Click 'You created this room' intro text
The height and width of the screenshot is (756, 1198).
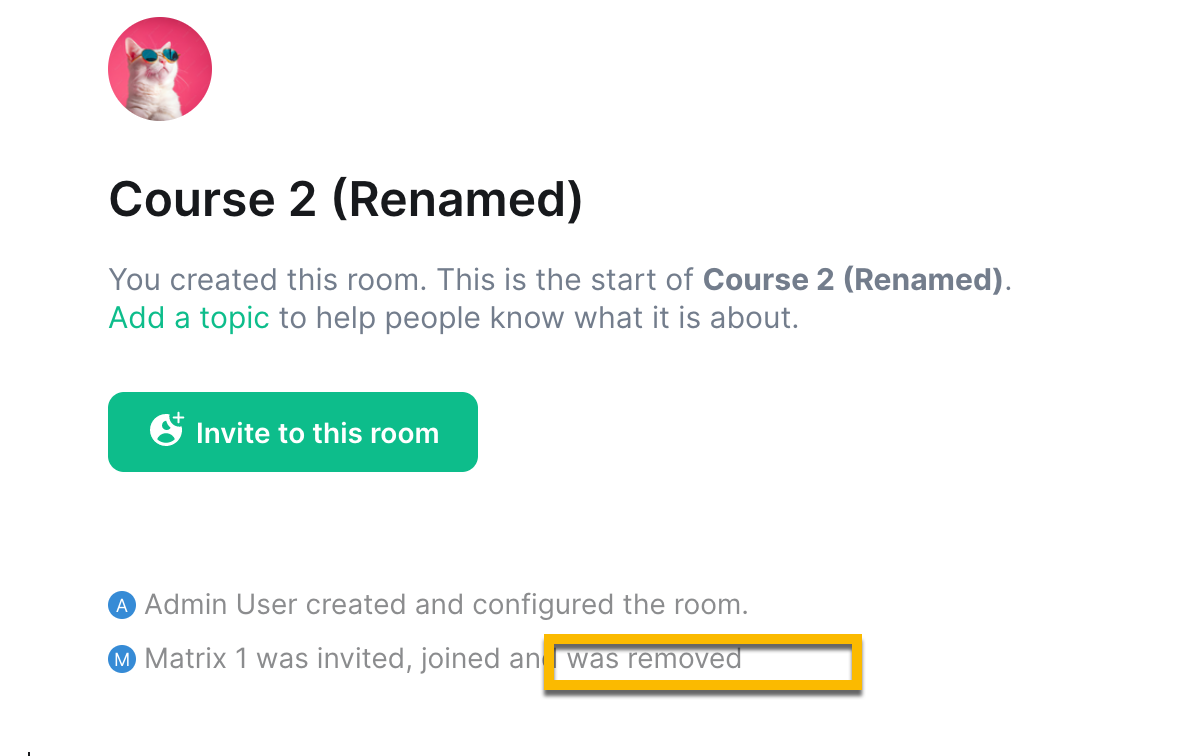(x=267, y=280)
